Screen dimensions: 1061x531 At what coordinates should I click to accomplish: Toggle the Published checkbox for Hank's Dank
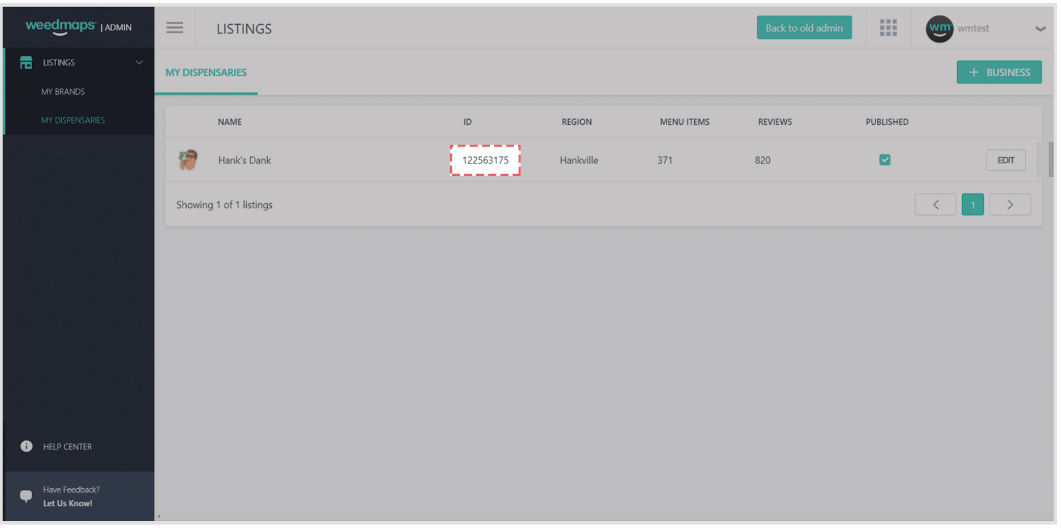884,160
